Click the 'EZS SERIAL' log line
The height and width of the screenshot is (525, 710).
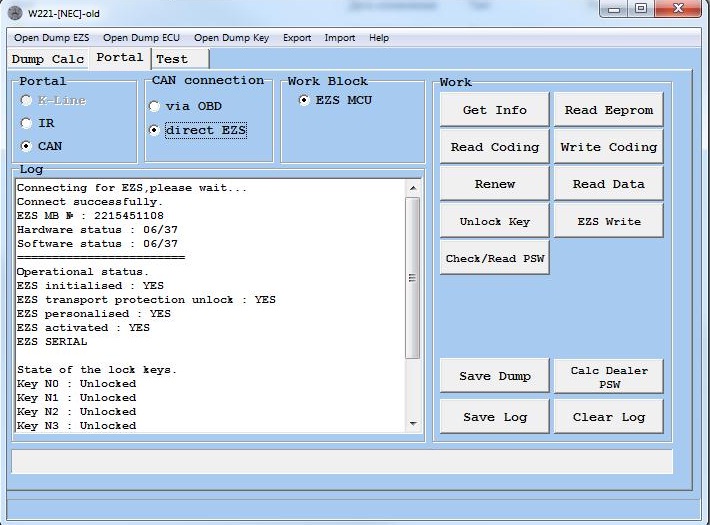[52, 342]
